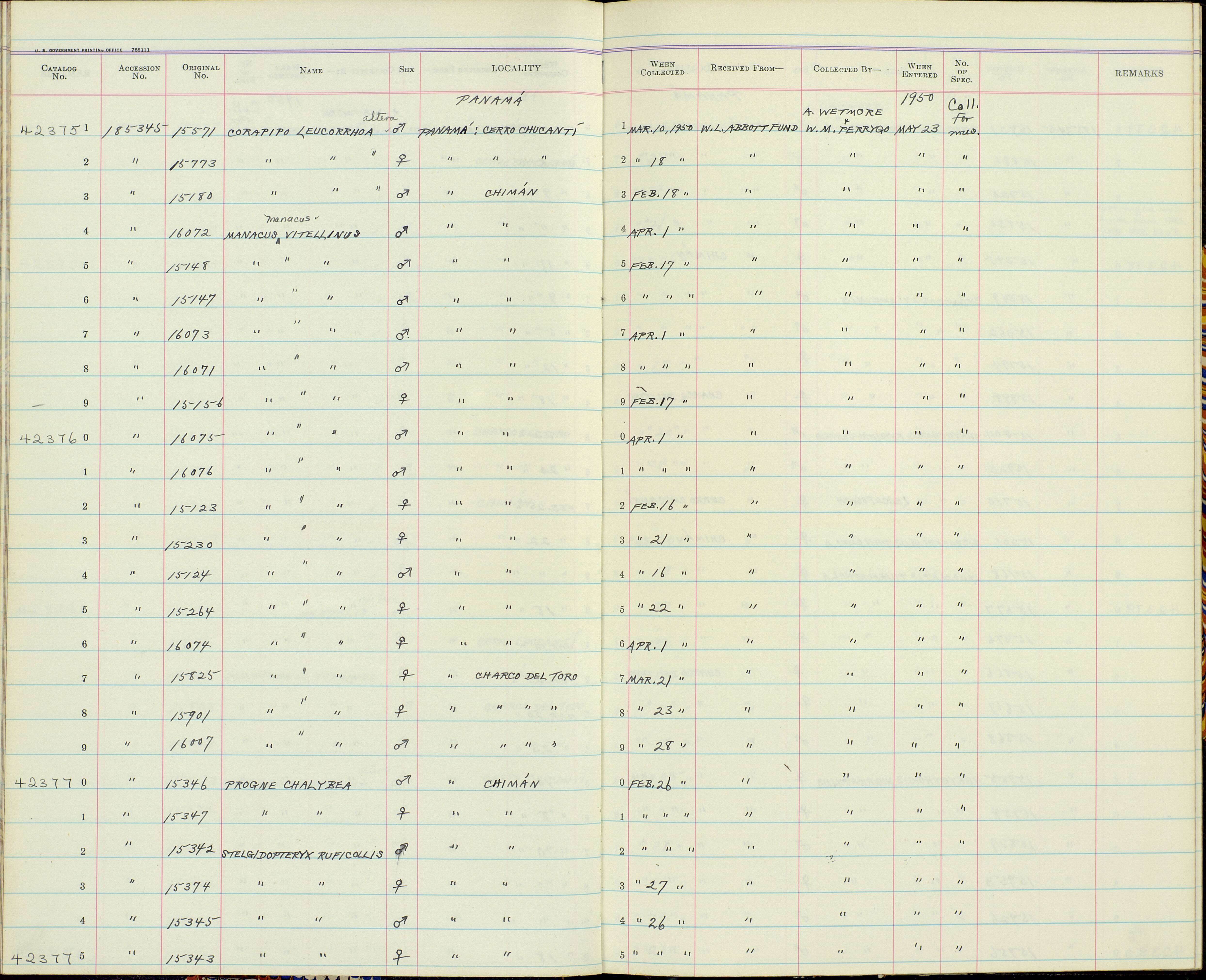Click original number 15346
The height and width of the screenshot is (980, 1206).
point(187,785)
